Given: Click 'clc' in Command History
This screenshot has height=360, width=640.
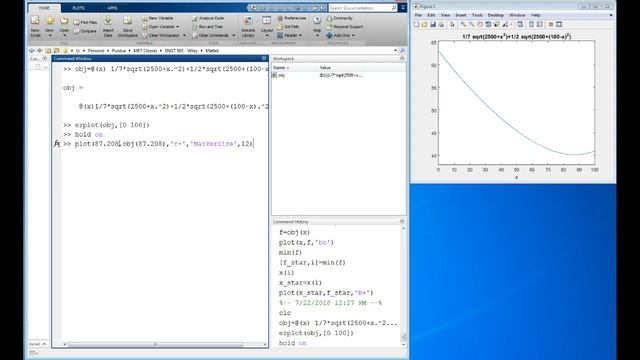Looking at the screenshot, I should point(285,313).
